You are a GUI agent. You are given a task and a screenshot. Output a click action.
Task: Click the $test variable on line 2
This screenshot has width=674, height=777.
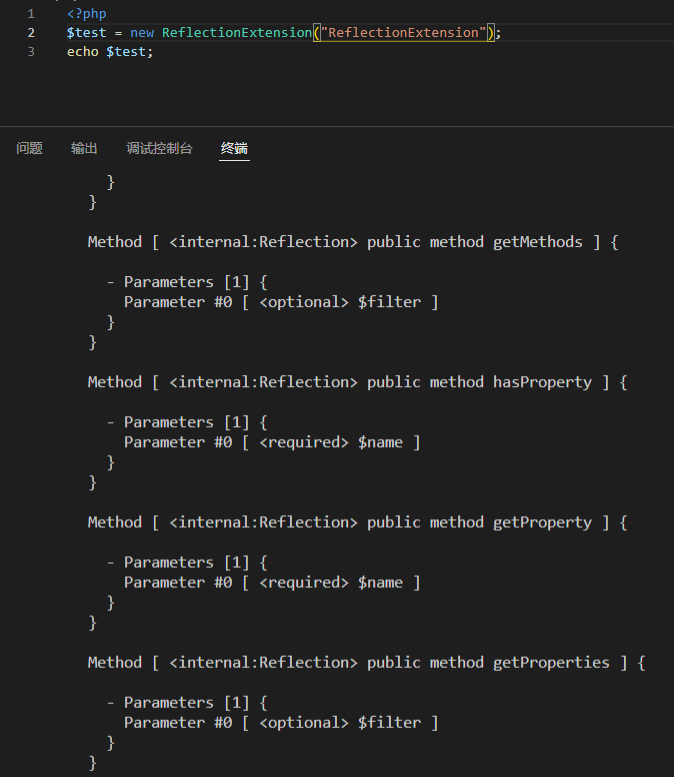click(x=87, y=33)
